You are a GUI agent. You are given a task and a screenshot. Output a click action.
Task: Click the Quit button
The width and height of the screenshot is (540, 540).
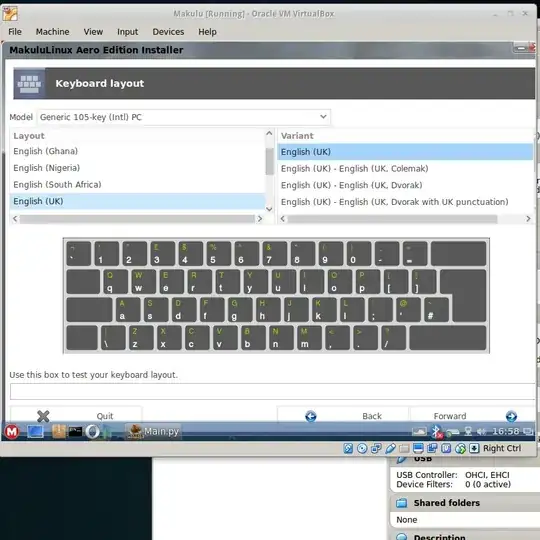(x=76, y=416)
